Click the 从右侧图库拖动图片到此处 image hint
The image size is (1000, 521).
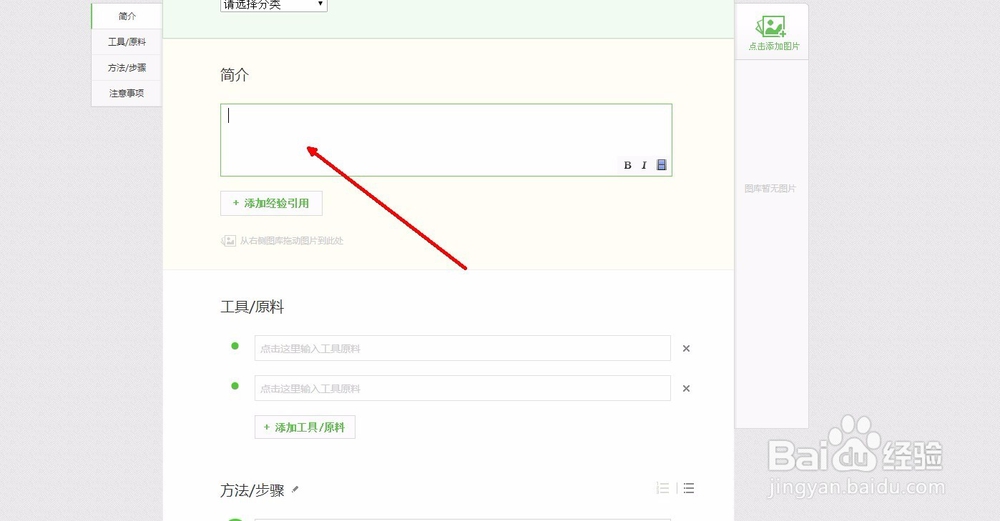(x=283, y=240)
